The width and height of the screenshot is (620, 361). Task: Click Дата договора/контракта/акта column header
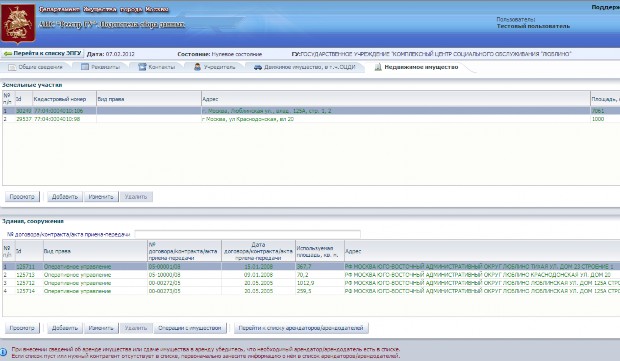click(x=258, y=251)
